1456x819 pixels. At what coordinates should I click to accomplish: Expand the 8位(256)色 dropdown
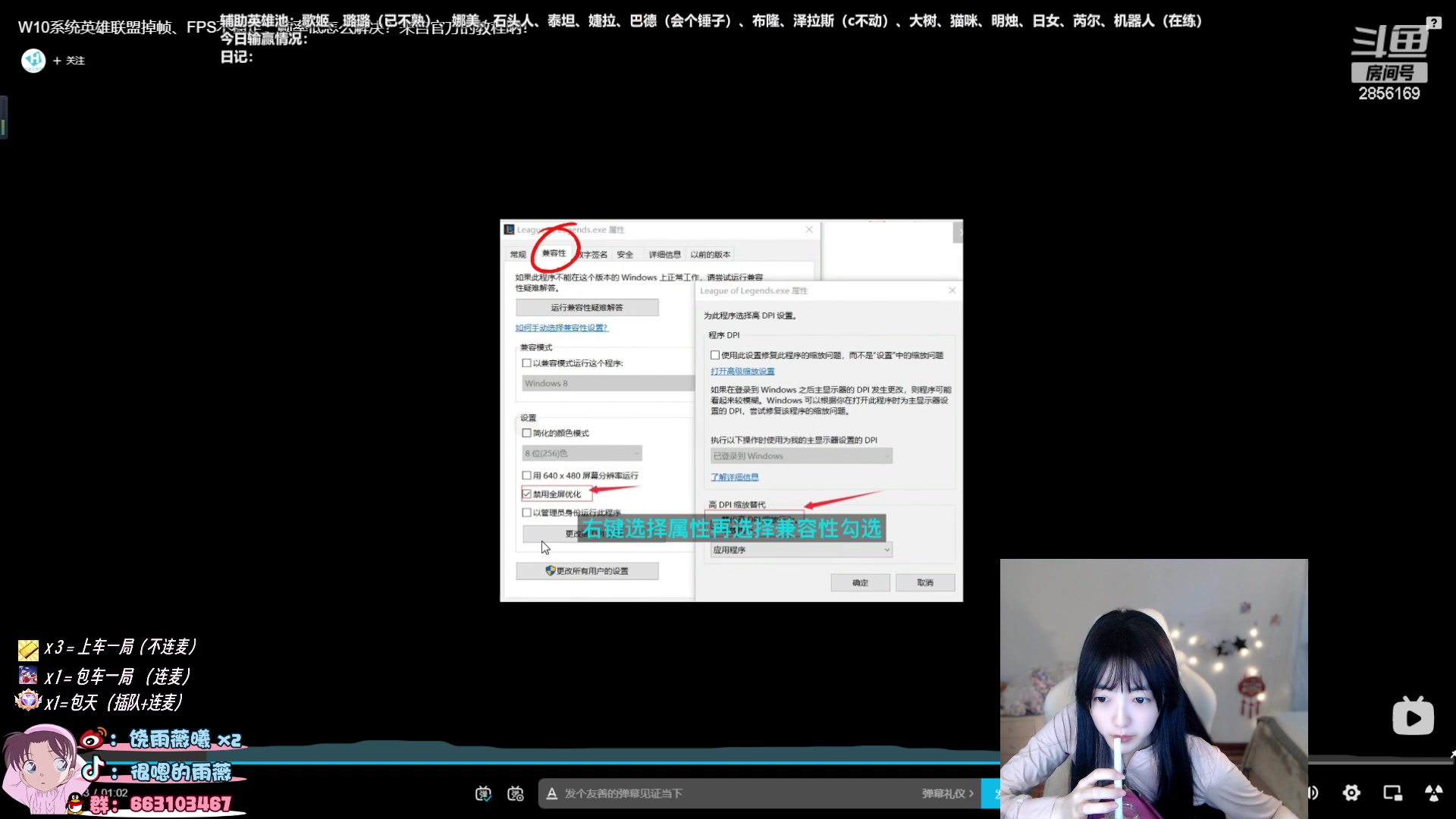(582, 453)
